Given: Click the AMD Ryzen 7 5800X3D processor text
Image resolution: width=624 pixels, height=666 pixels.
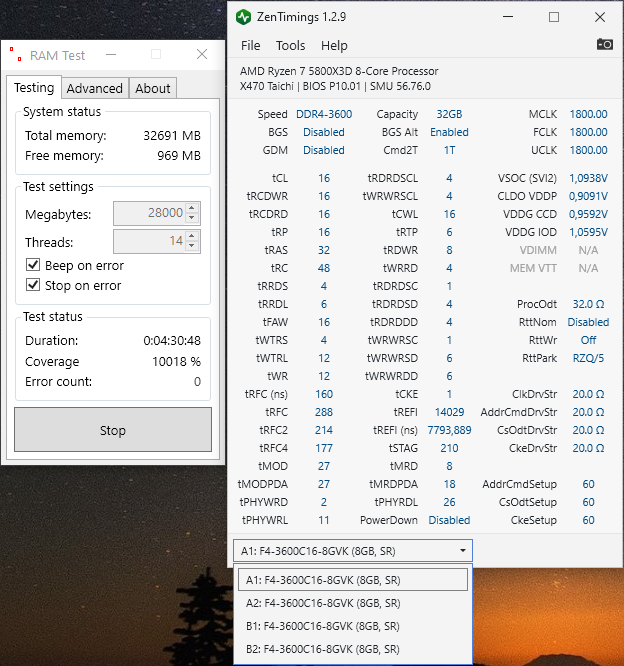Looking at the screenshot, I should pos(339,71).
